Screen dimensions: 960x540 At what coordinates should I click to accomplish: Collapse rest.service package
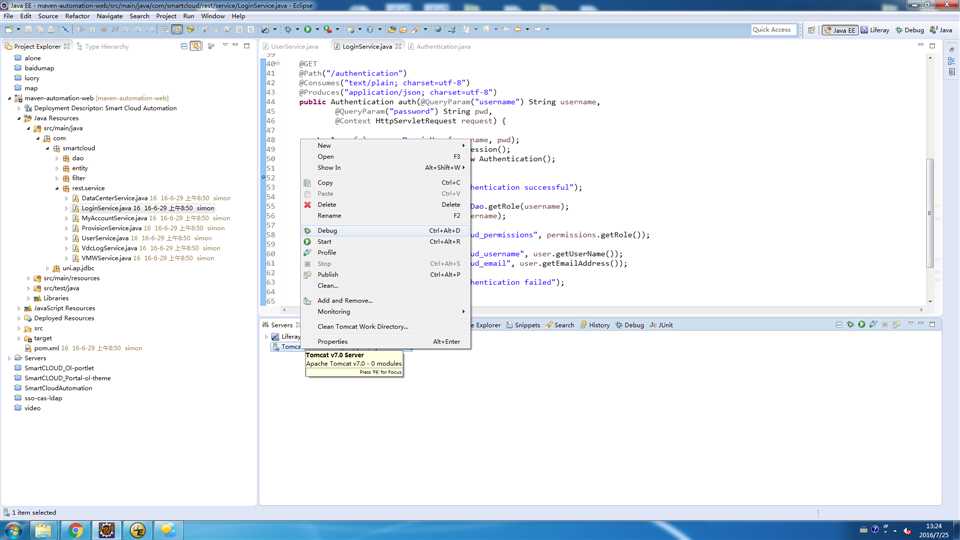pos(57,188)
